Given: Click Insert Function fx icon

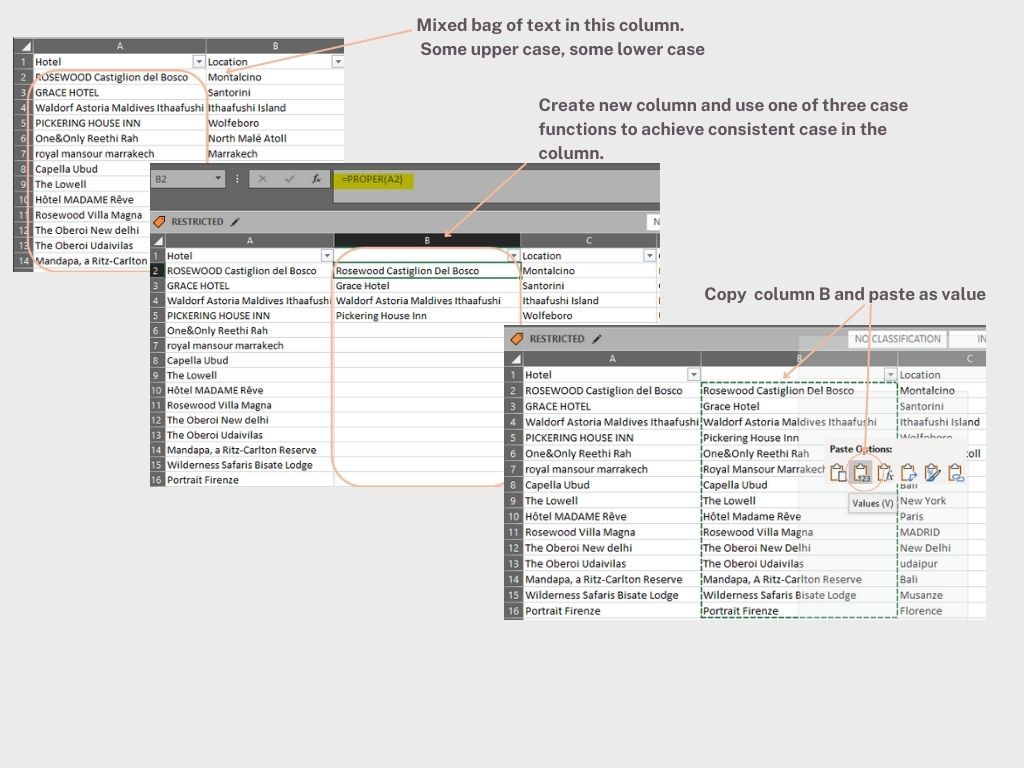Looking at the screenshot, I should 316,179.
